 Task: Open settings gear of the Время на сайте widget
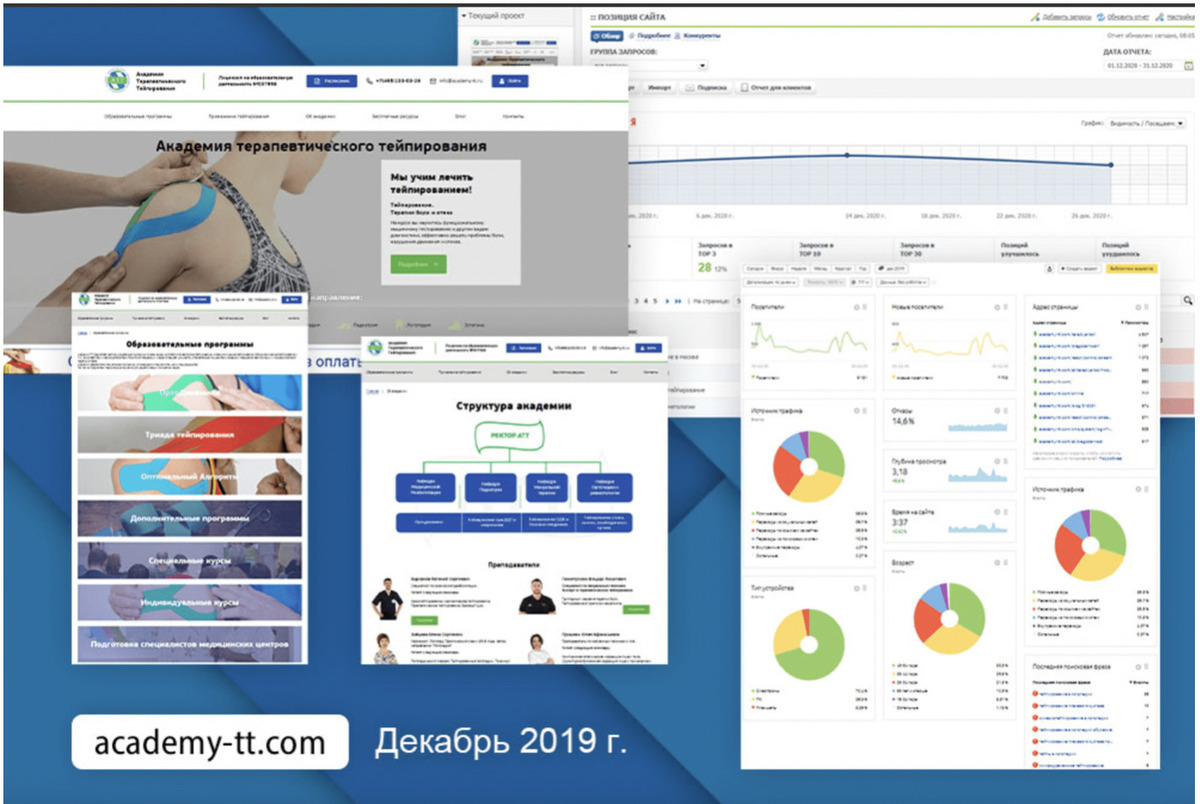[996, 512]
